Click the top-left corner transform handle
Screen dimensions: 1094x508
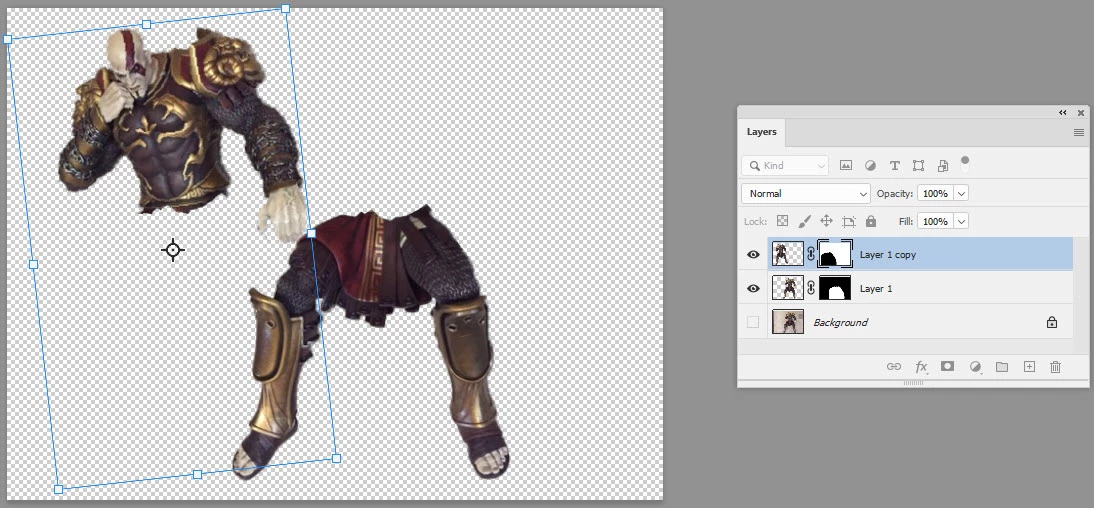coord(8,40)
